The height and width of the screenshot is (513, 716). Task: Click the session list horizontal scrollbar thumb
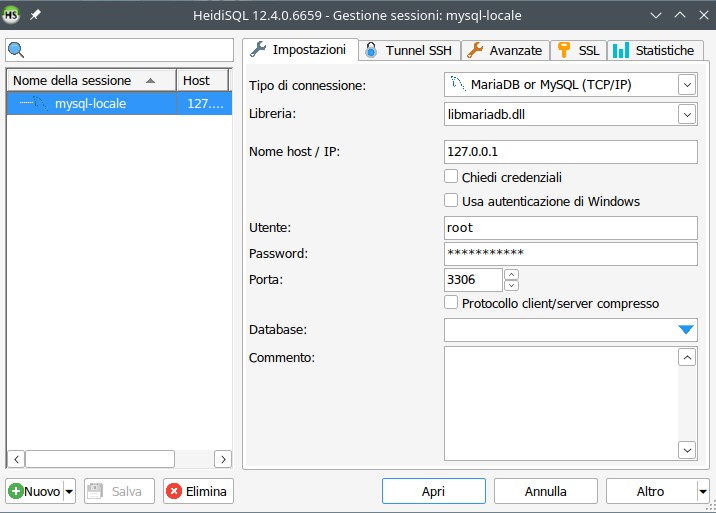coord(100,459)
